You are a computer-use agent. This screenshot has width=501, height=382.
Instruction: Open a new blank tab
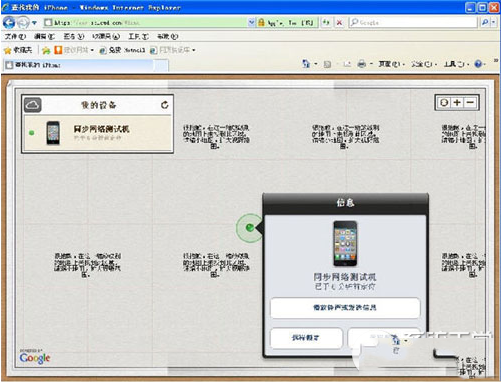tap(162, 65)
